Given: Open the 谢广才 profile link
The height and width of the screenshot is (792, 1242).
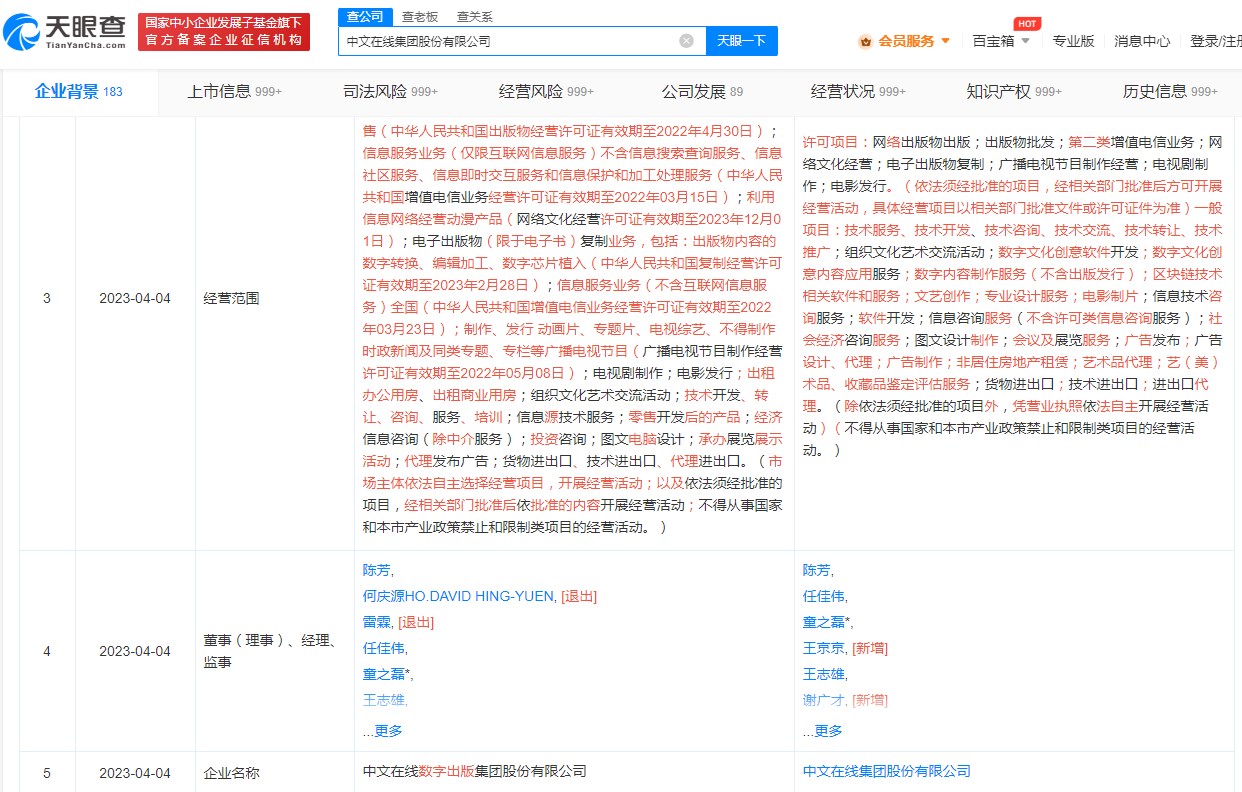Looking at the screenshot, I should pos(823,701).
